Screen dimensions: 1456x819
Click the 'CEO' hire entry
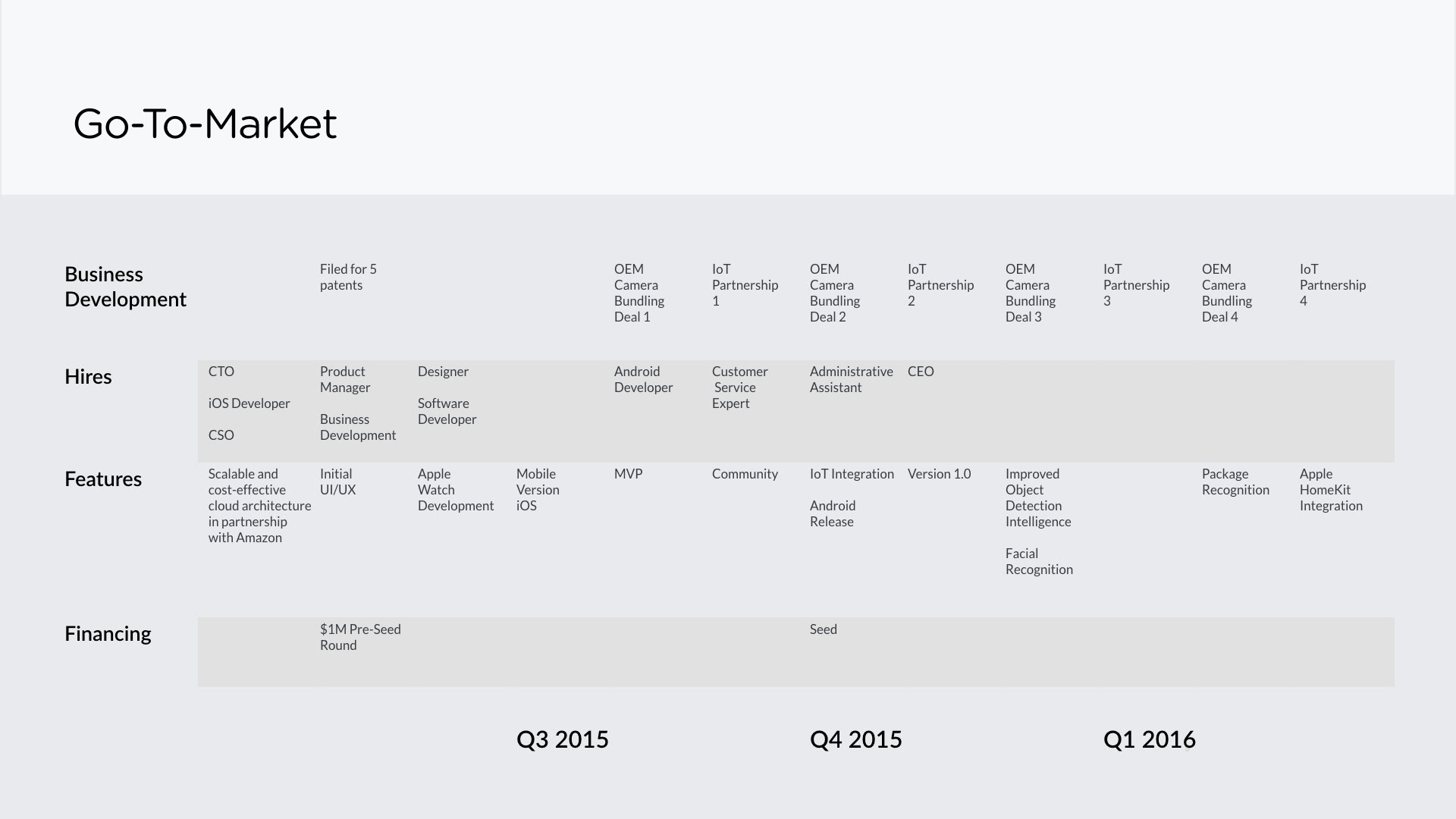[x=921, y=372]
